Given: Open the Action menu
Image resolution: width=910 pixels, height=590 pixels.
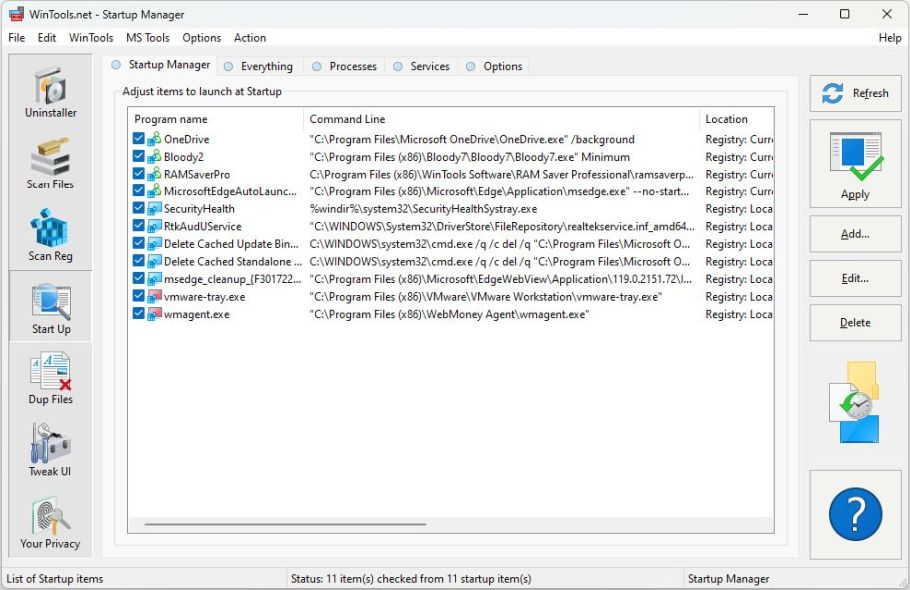Looking at the screenshot, I should (250, 38).
